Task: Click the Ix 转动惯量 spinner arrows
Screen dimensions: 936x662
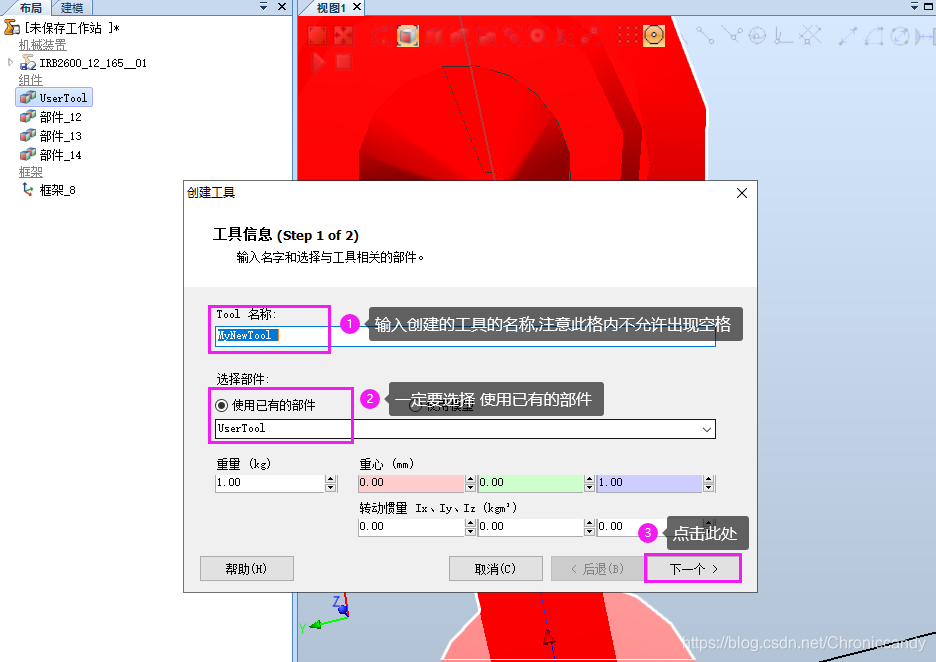Action: pos(470,527)
